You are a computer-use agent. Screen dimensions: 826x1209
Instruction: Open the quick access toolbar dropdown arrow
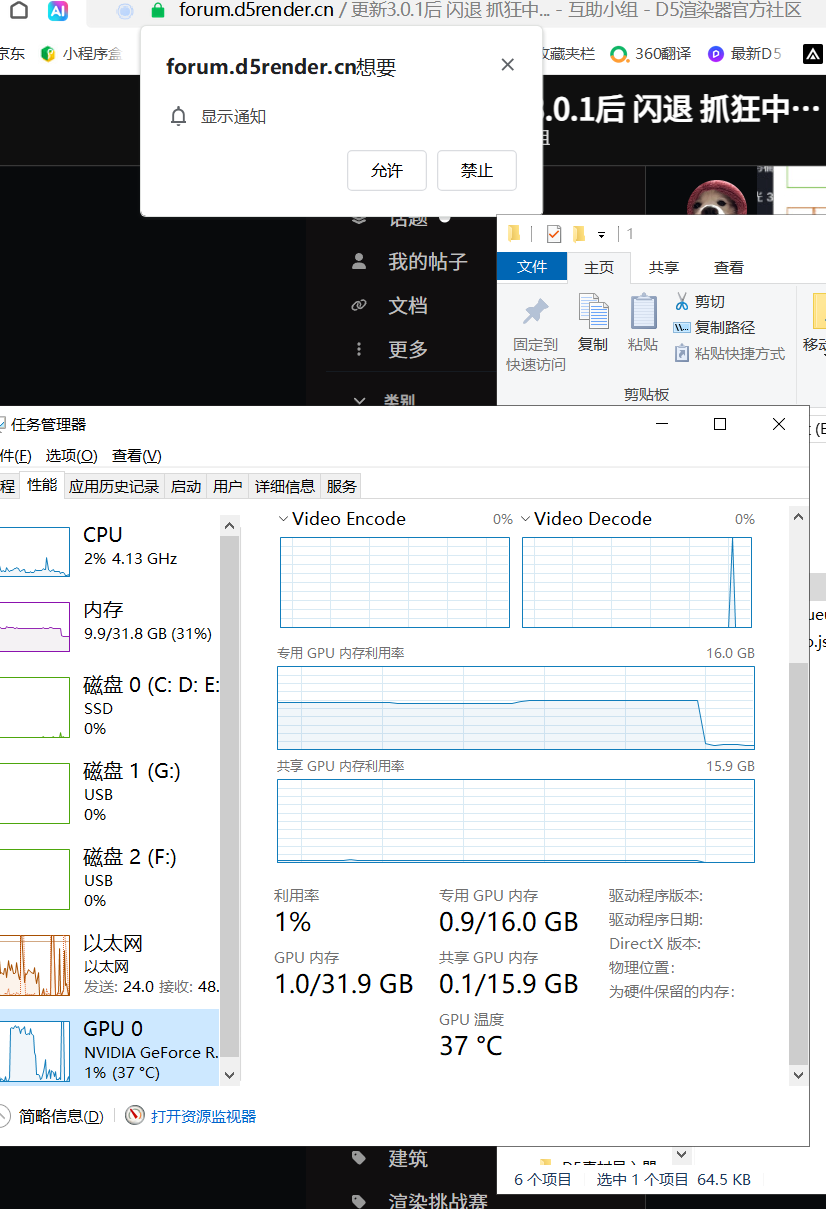pyautogui.click(x=601, y=234)
